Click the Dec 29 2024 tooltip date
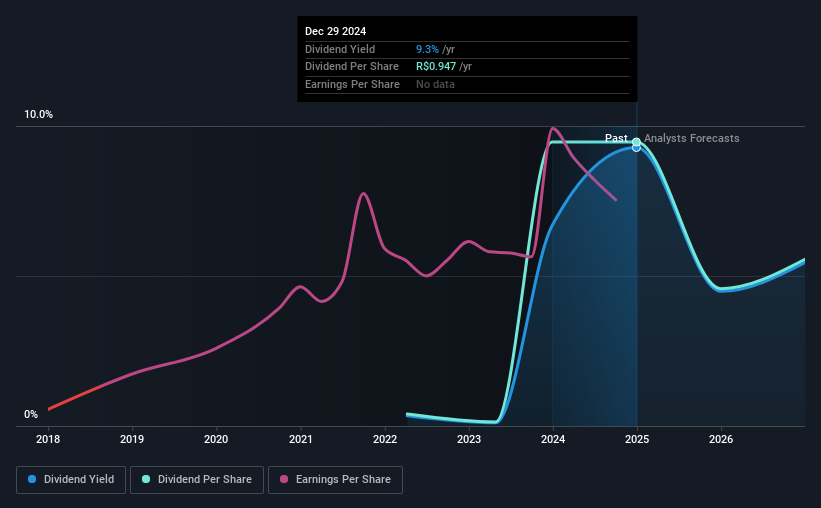 click(x=336, y=31)
